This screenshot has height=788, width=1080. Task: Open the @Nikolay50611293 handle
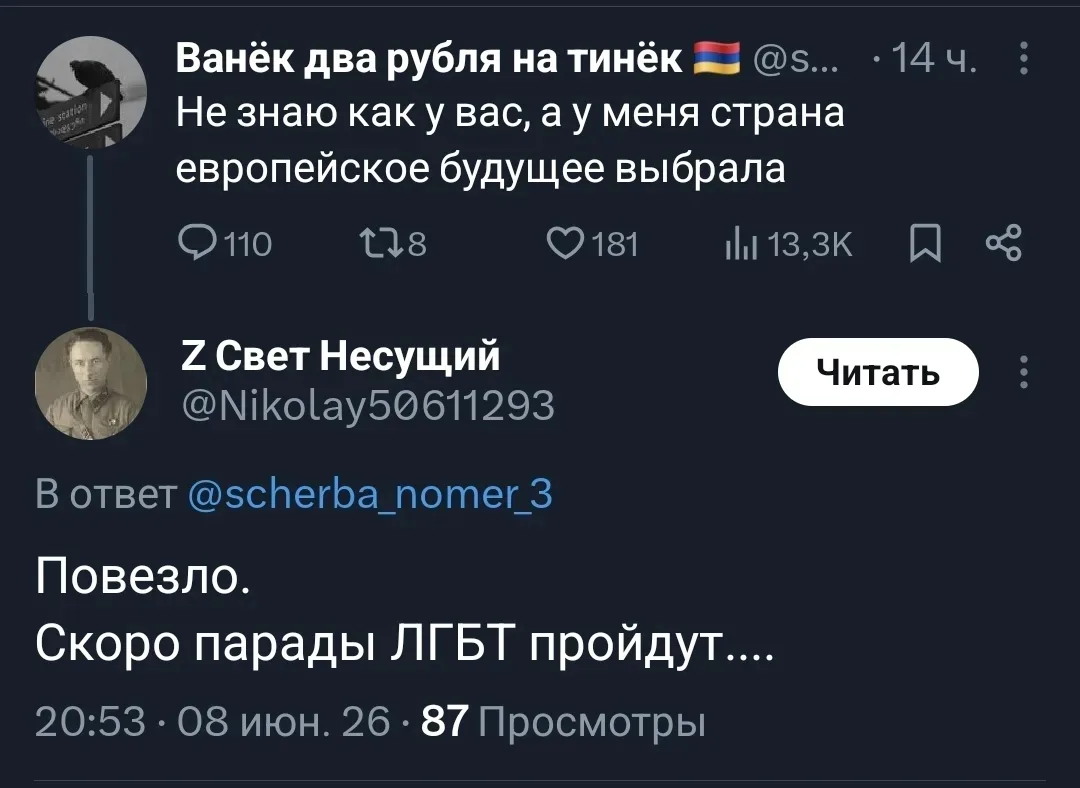(x=368, y=404)
